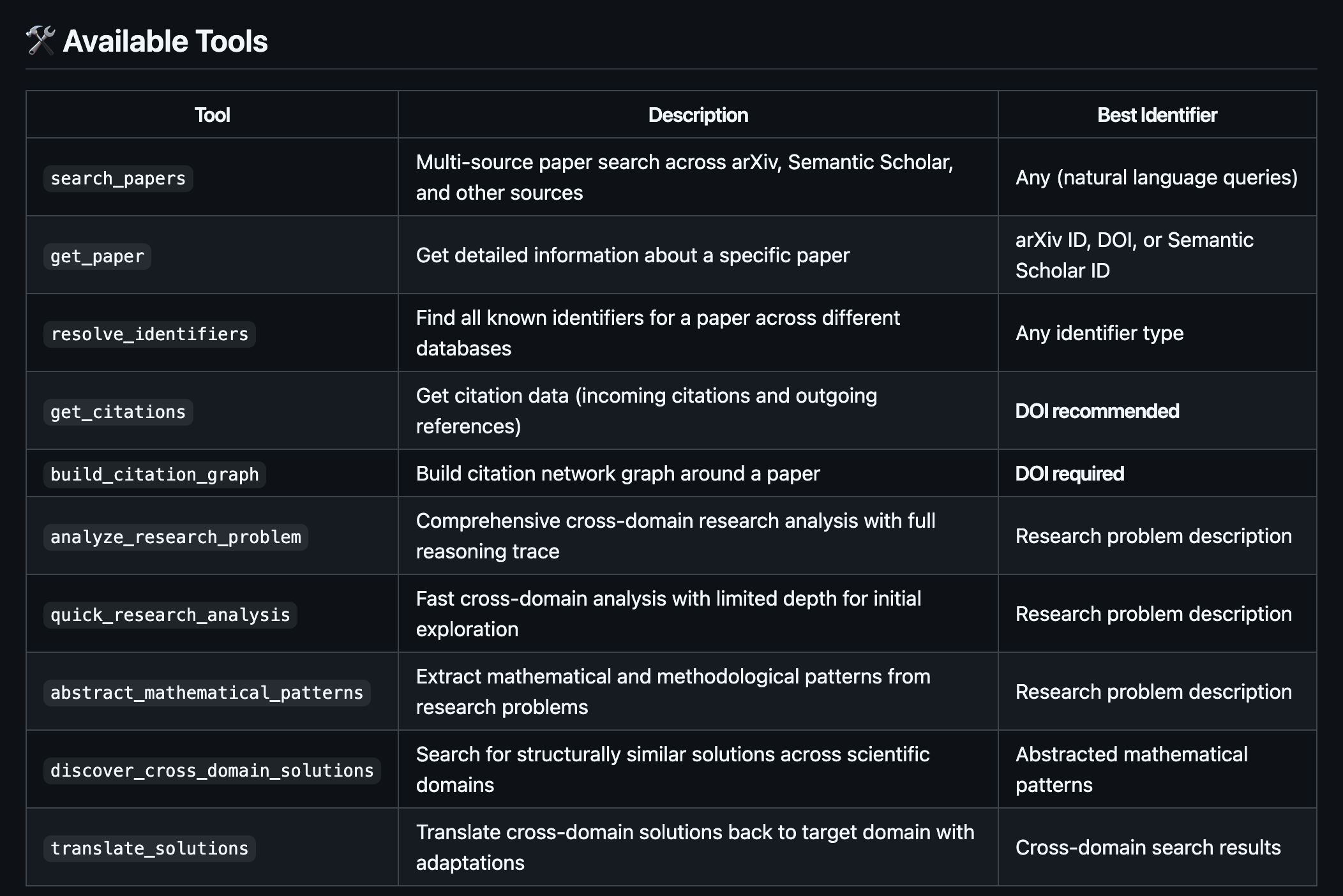This screenshot has width=1343, height=896.
Task: Click the Best Identifier column header
Action: tap(1157, 115)
